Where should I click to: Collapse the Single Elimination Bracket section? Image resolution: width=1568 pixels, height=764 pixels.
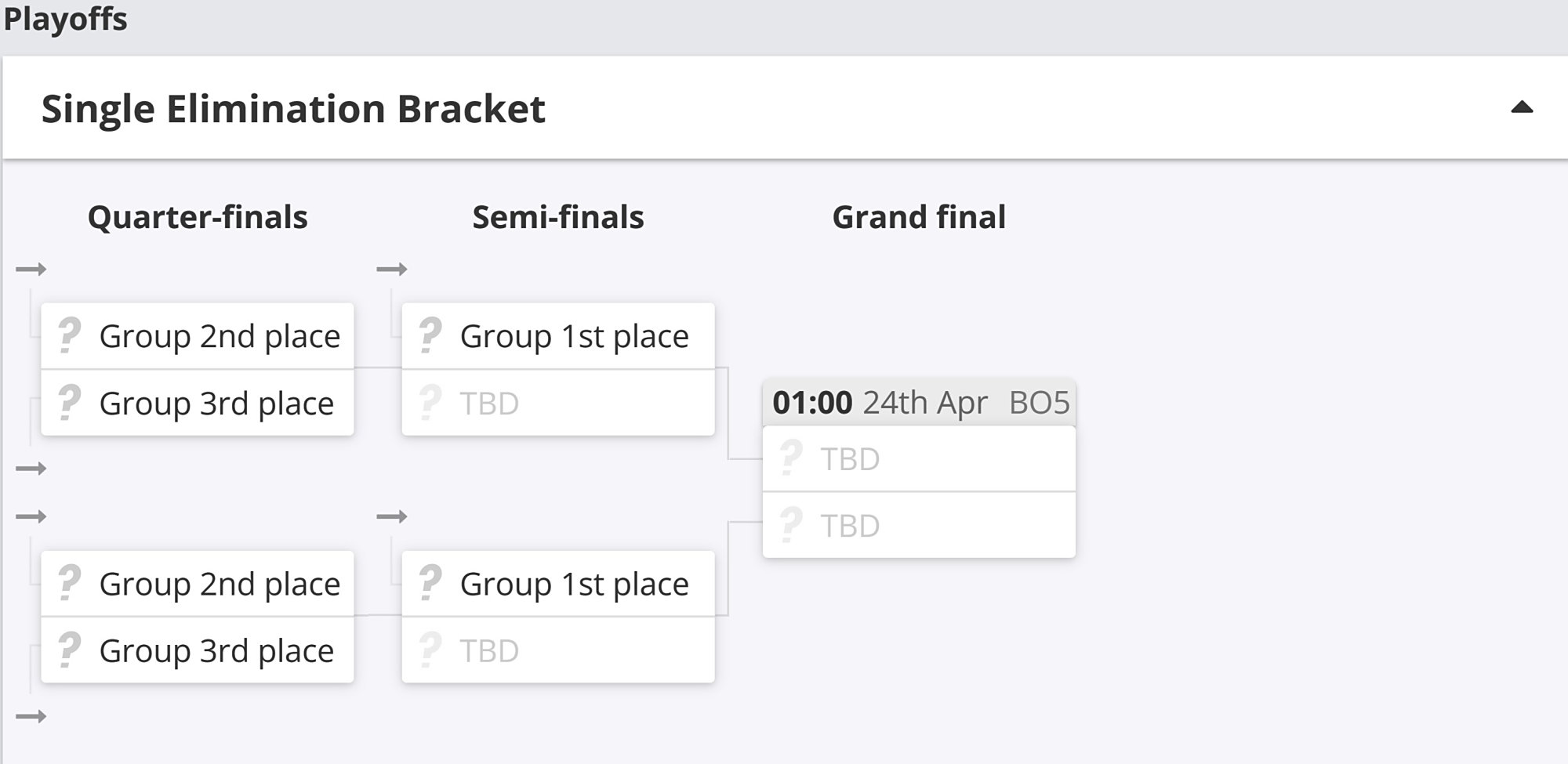coord(1521,107)
